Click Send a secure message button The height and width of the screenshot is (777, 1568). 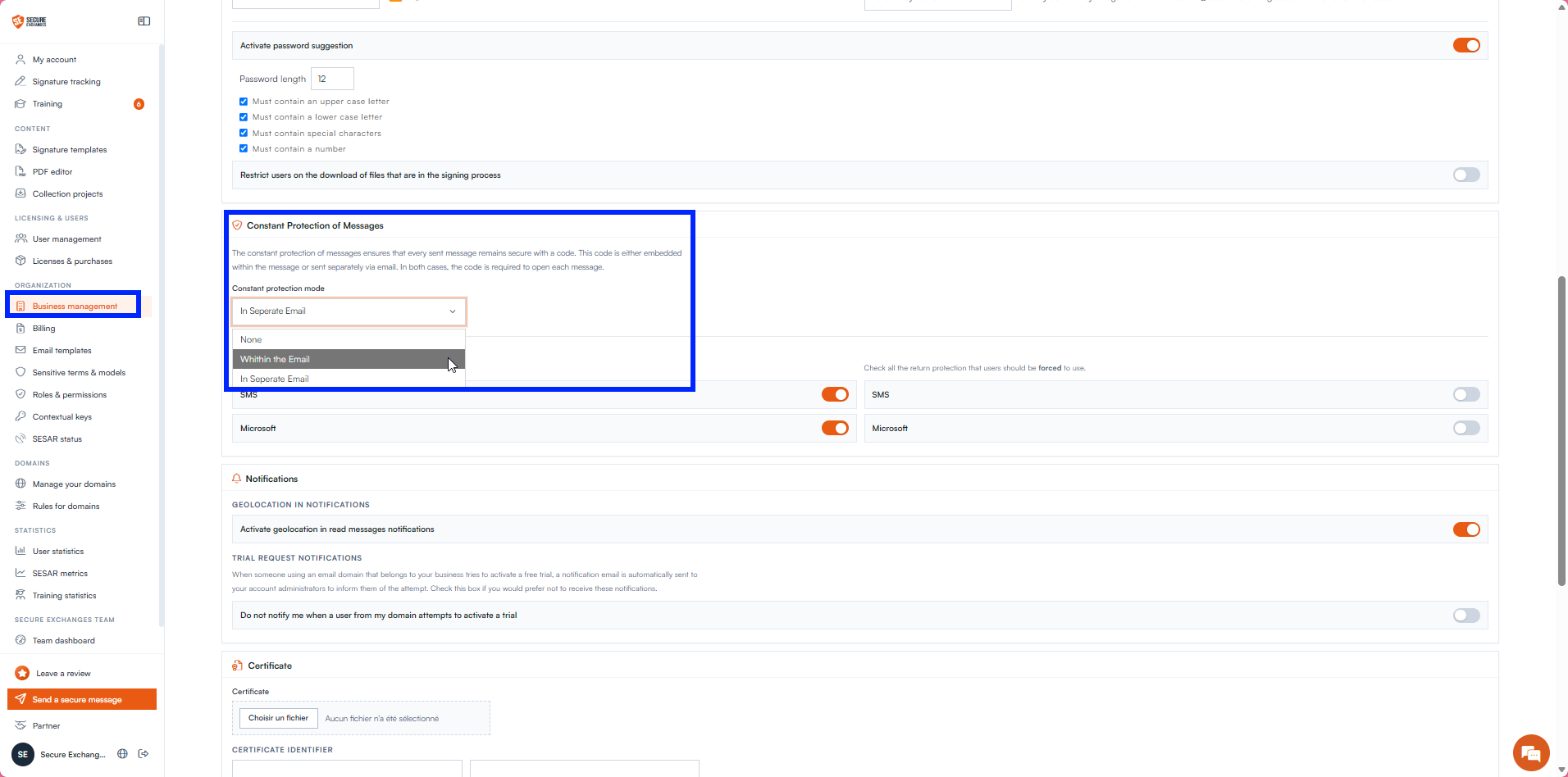tap(82, 699)
